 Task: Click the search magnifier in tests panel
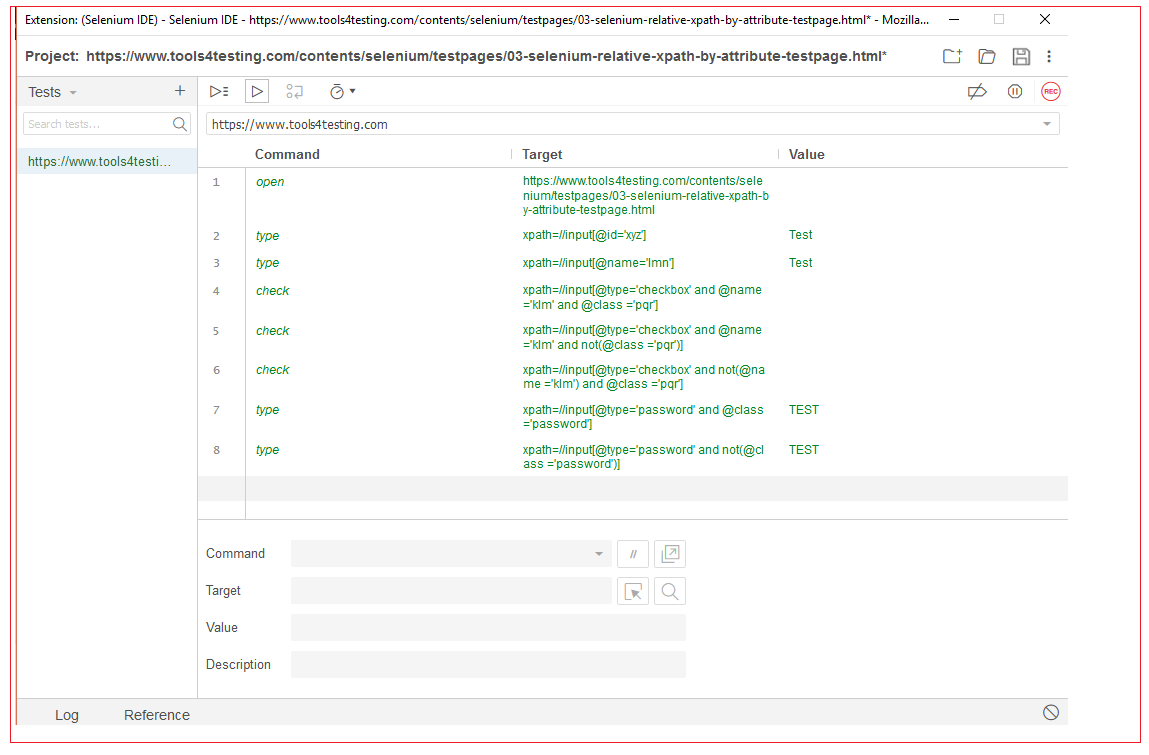tap(180, 124)
